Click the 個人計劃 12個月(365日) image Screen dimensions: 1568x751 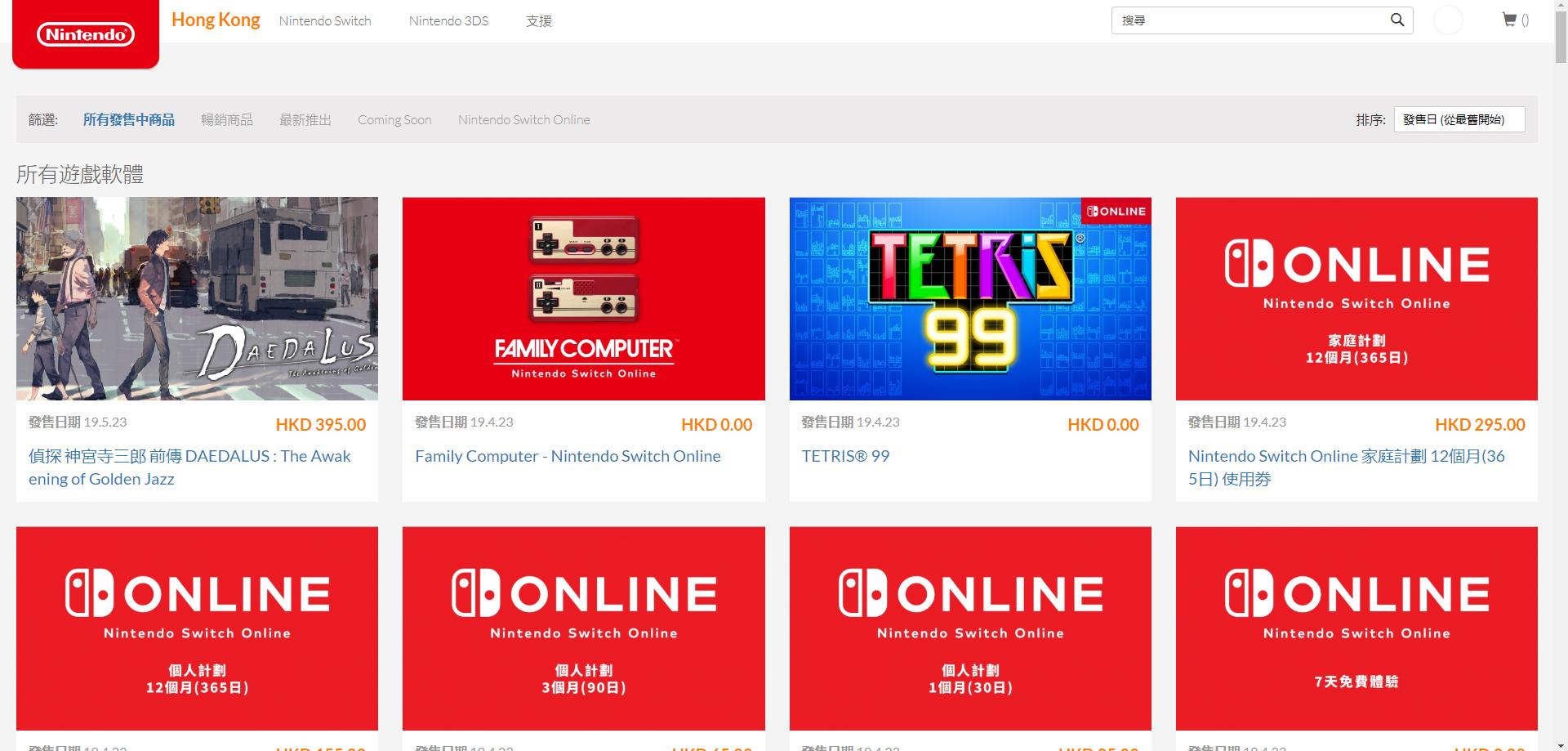pyautogui.click(x=197, y=628)
